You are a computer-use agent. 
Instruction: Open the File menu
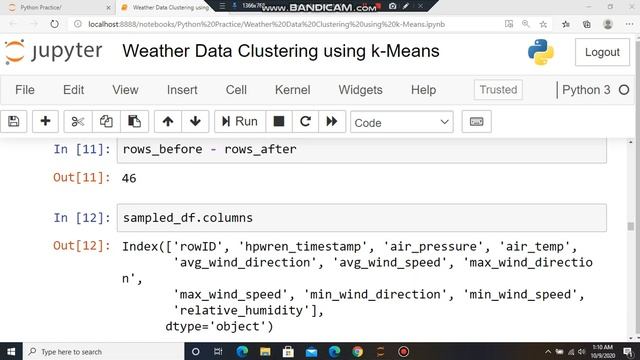(x=25, y=90)
